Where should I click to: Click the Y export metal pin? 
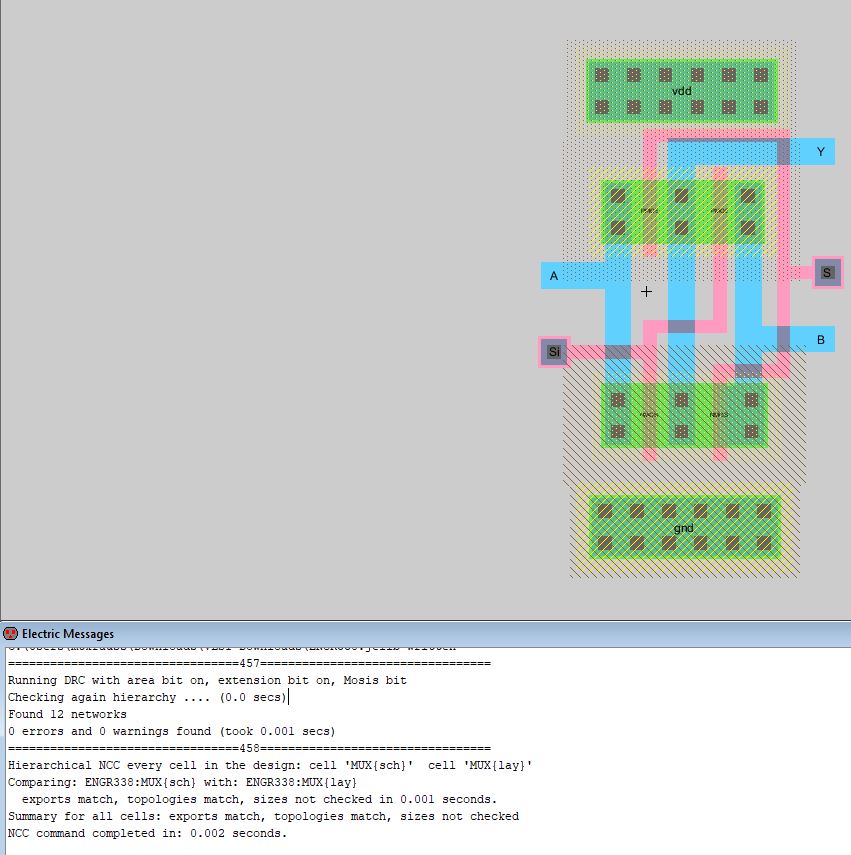[x=820, y=152]
